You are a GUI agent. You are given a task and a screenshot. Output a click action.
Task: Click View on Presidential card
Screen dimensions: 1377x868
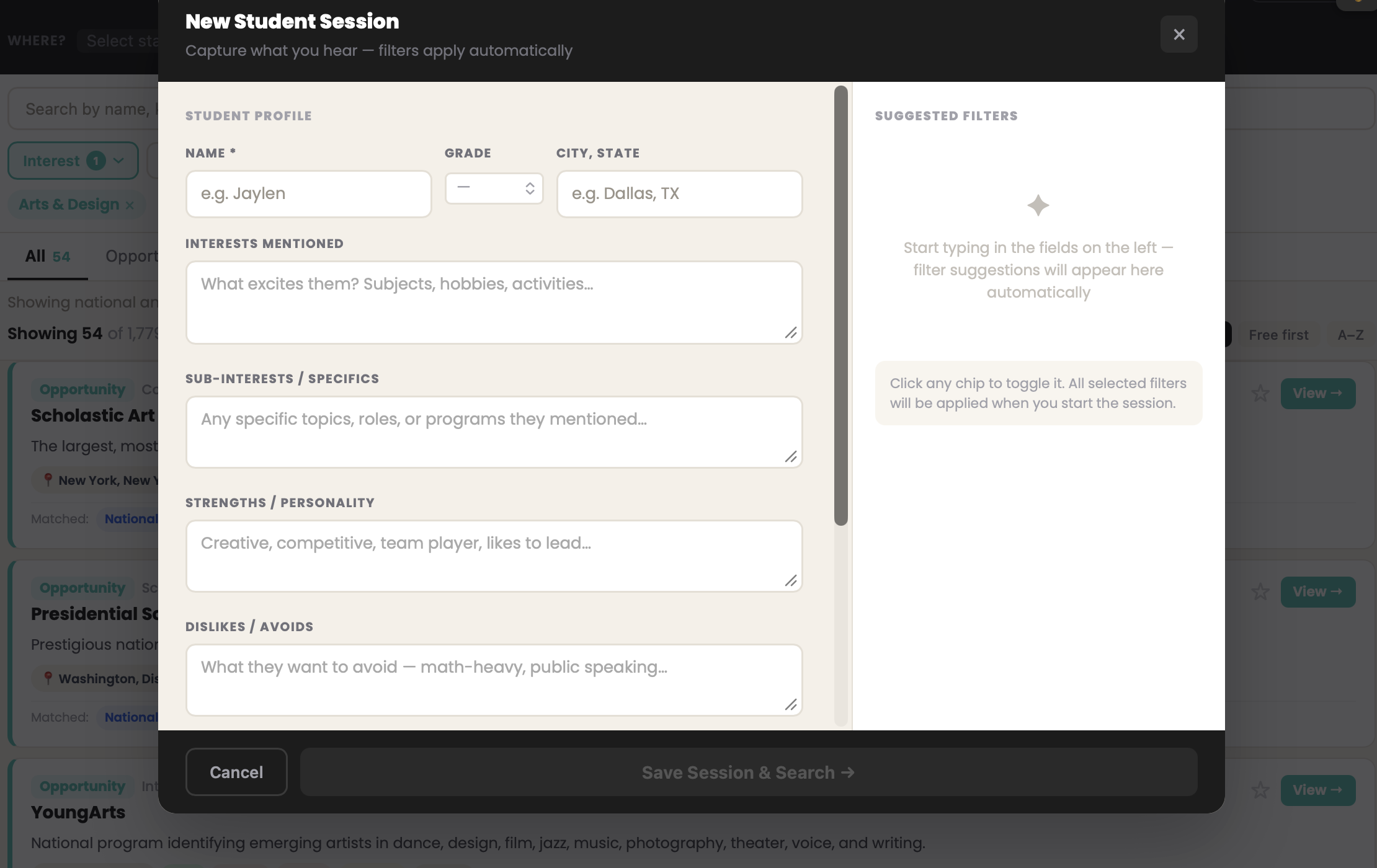(1317, 592)
